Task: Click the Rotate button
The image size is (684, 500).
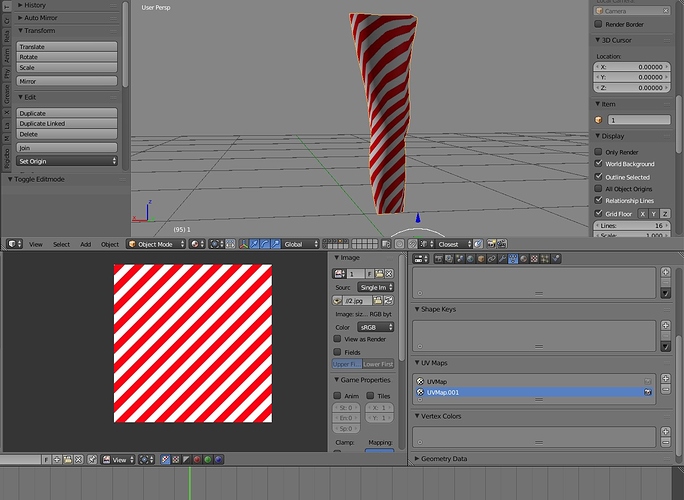Action: pyautogui.click(x=67, y=57)
